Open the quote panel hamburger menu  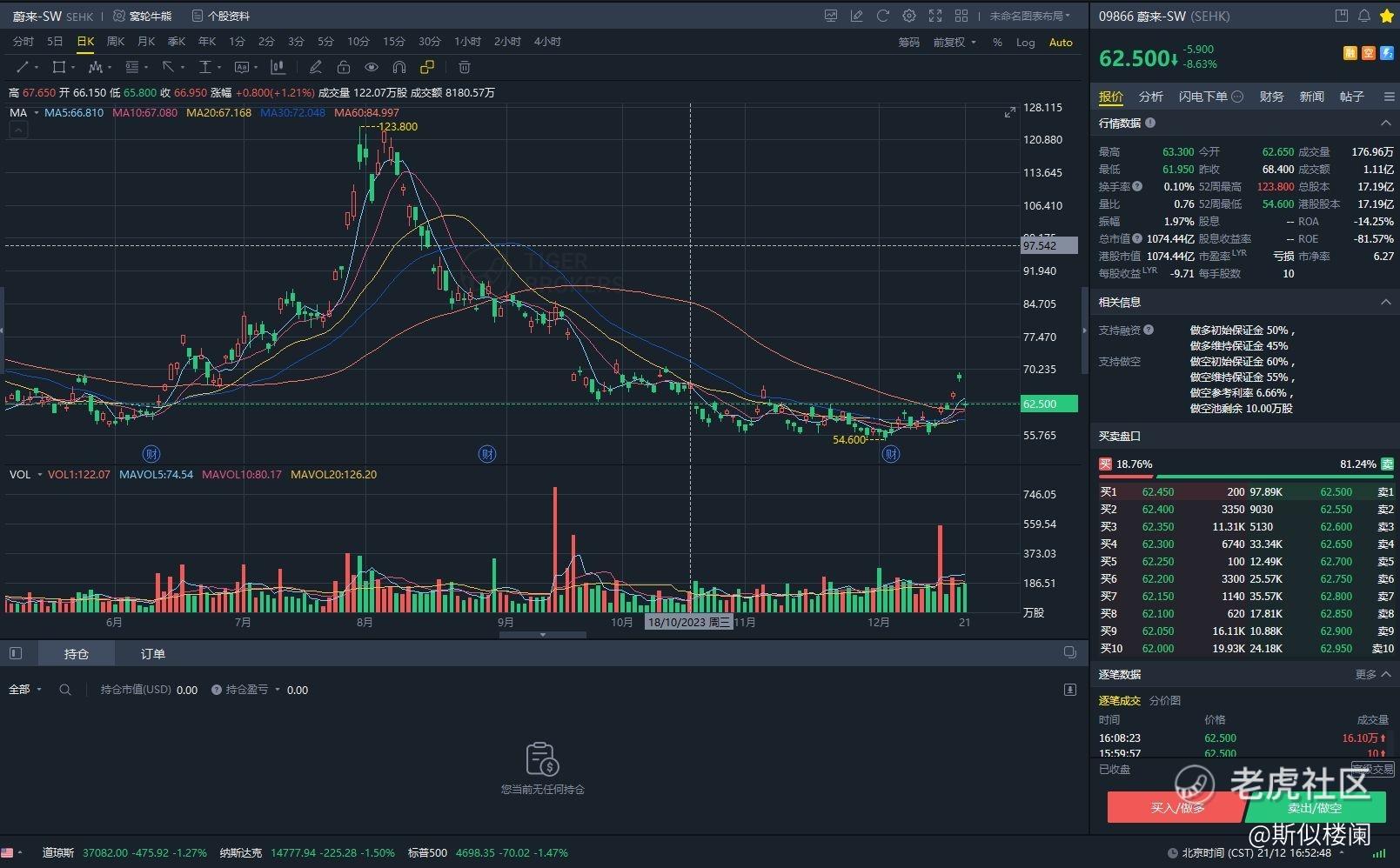[1389, 97]
